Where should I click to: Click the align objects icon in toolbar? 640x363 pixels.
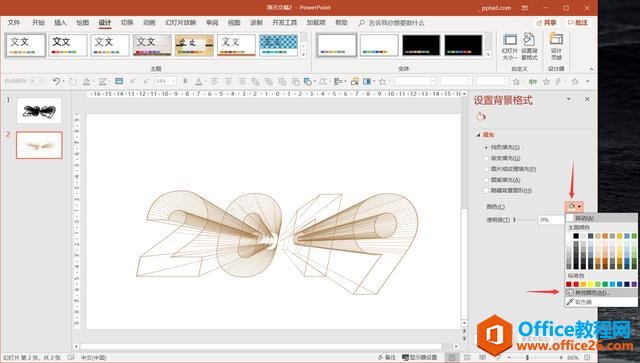[x=338, y=82]
